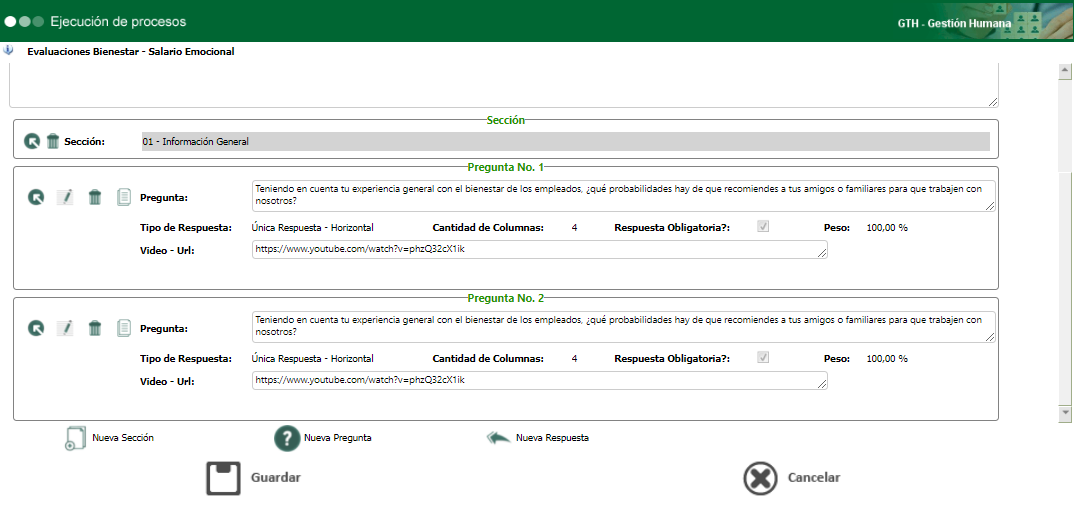Click the Pregunta text area in Pregunta No. 2

click(624, 327)
